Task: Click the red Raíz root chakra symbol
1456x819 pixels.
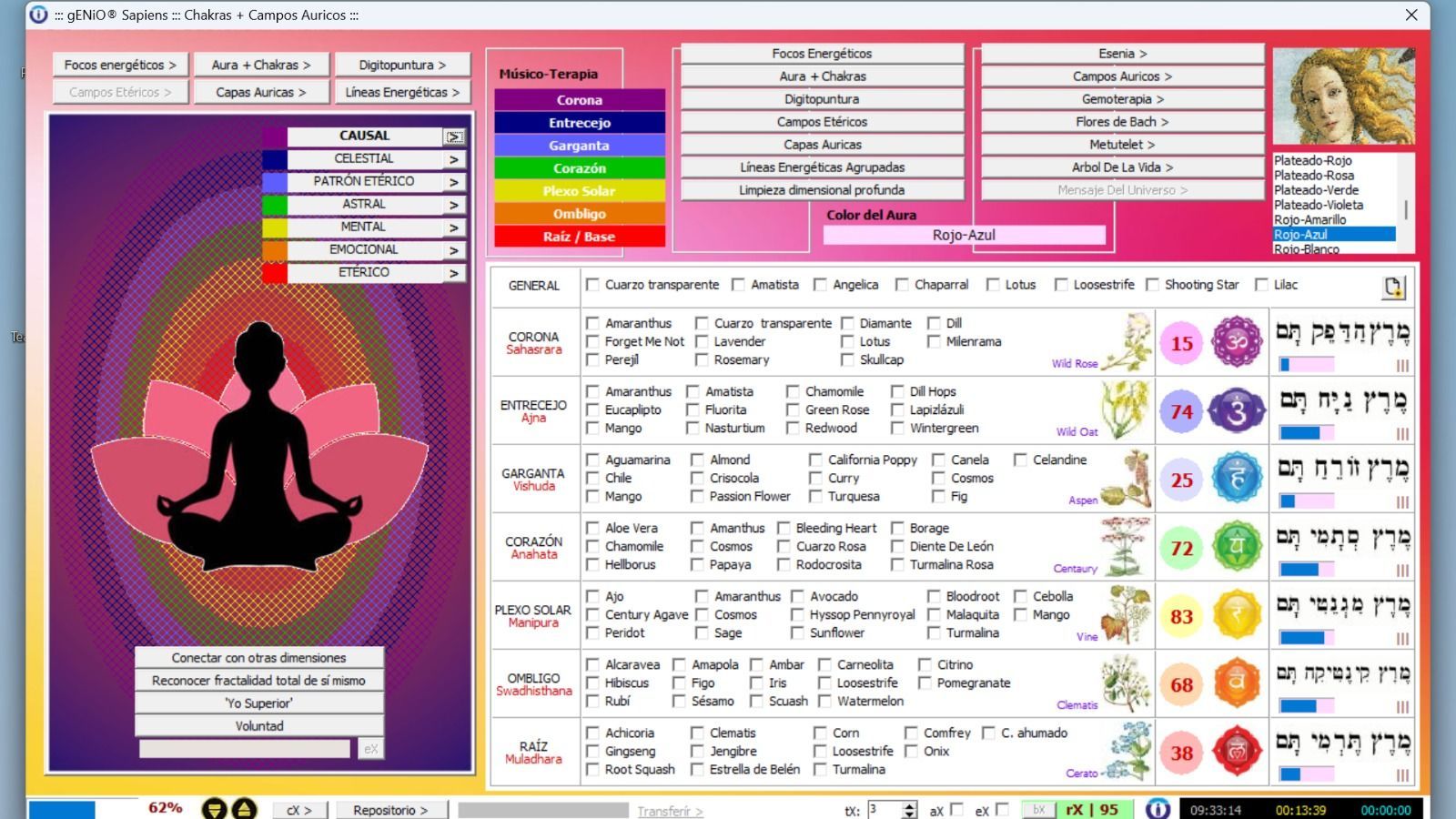Action: click(1237, 752)
